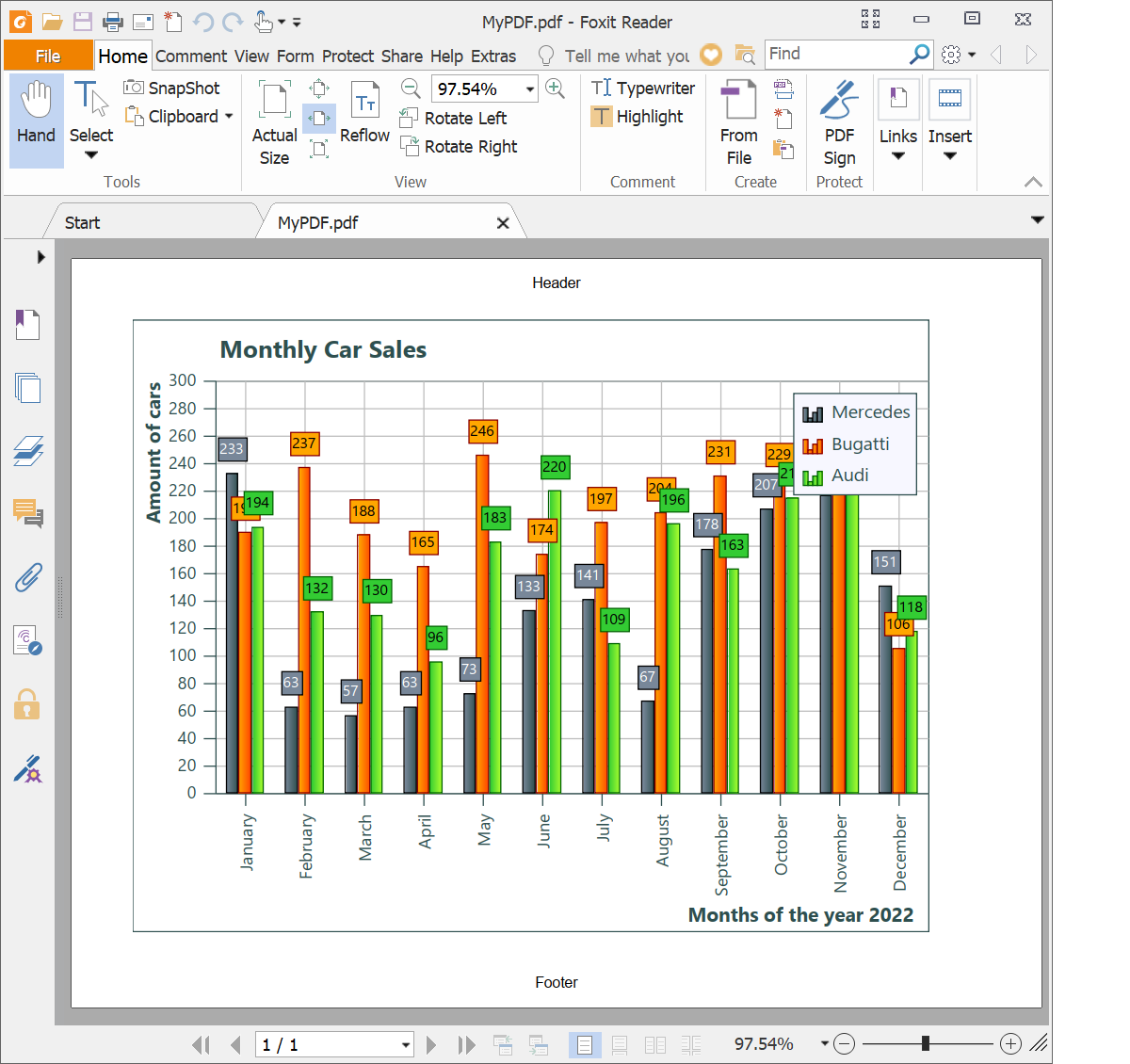Click the Fit Visible icon below Fit Width

319,148
